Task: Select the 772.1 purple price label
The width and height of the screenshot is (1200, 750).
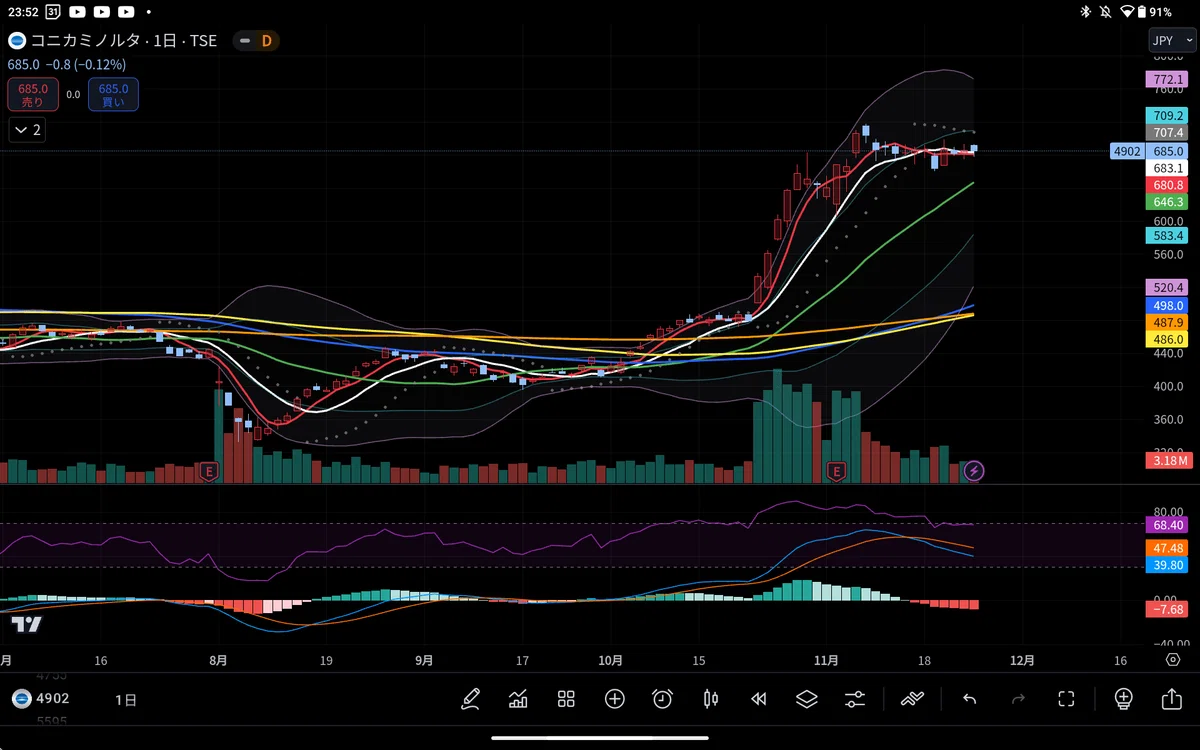Action: (1168, 80)
